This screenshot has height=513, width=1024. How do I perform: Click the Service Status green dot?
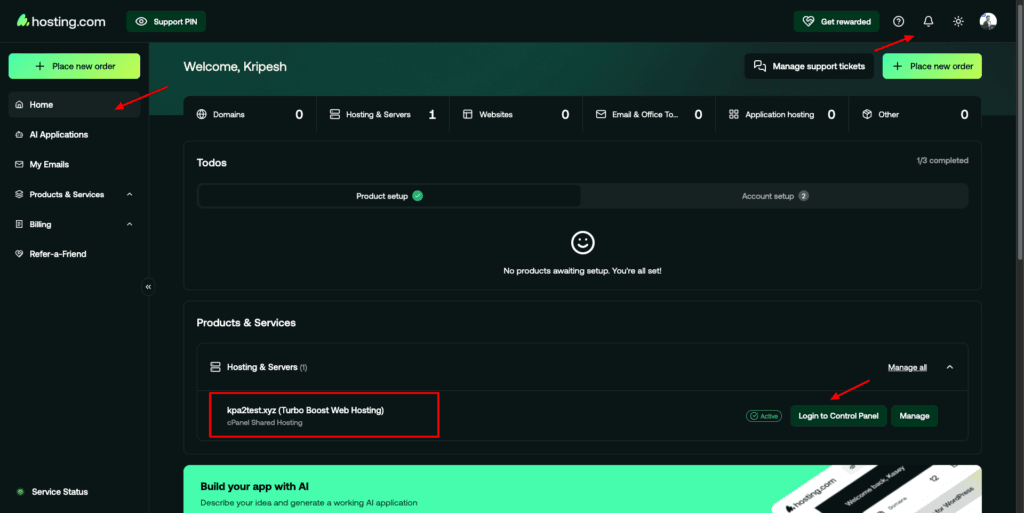tap(20, 492)
